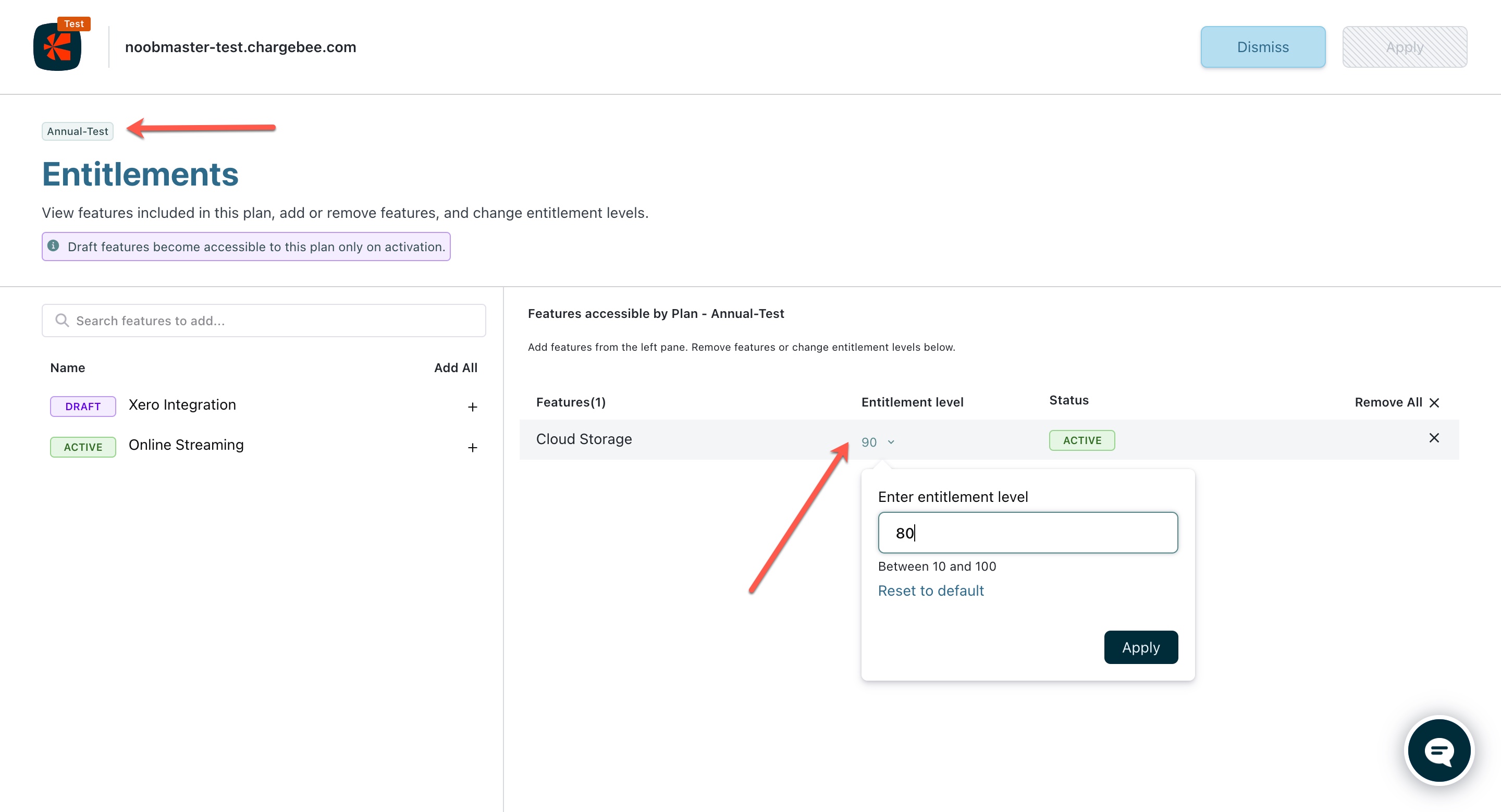Click the Remove All X icon
The image size is (1501, 812).
pyautogui.click(x=1434, y=402)
